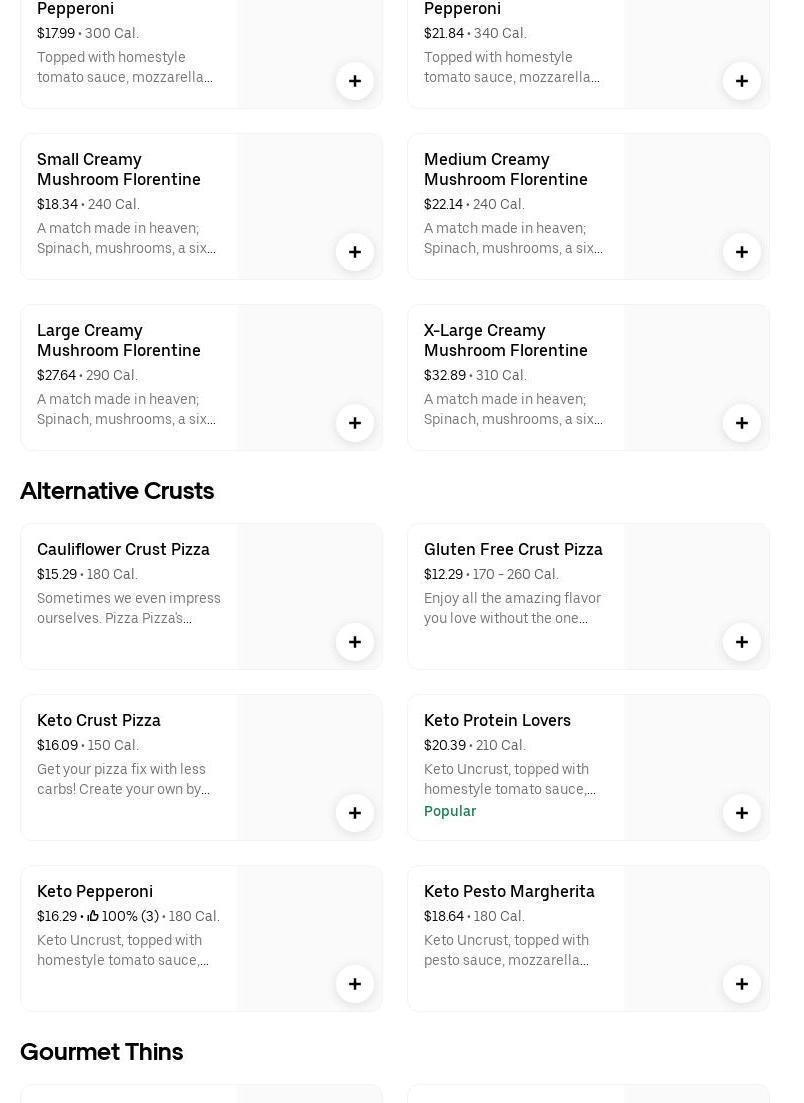This screenshot has height=1103, width=804.
Task: Open Gluten Free Crust Pizza item title
Action: click(x=513, y=549)
